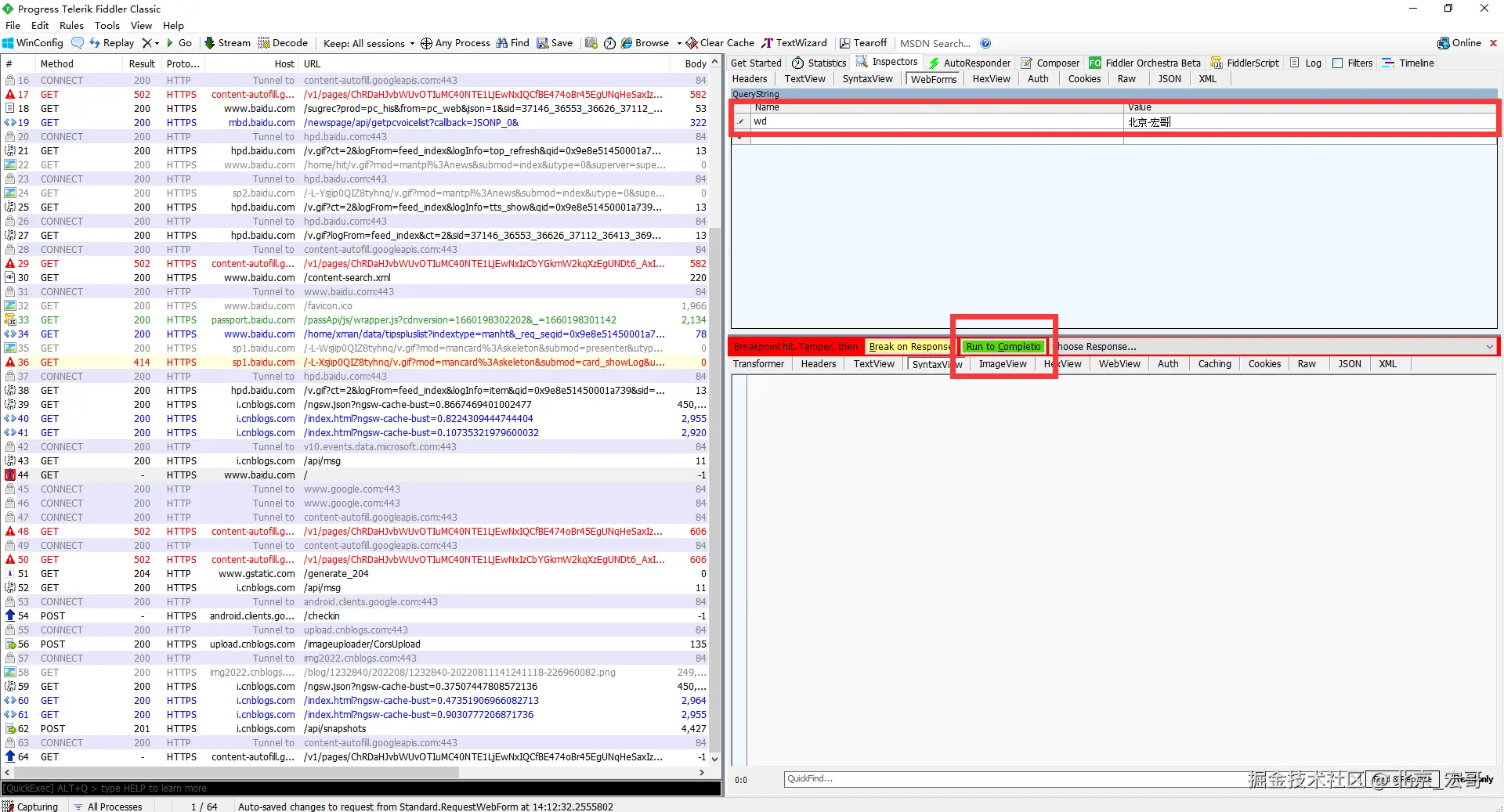1504x812 pixels.
Task: Click the Tearoff toolbar button
Action: pyautogui.click(x=863, y=43)
